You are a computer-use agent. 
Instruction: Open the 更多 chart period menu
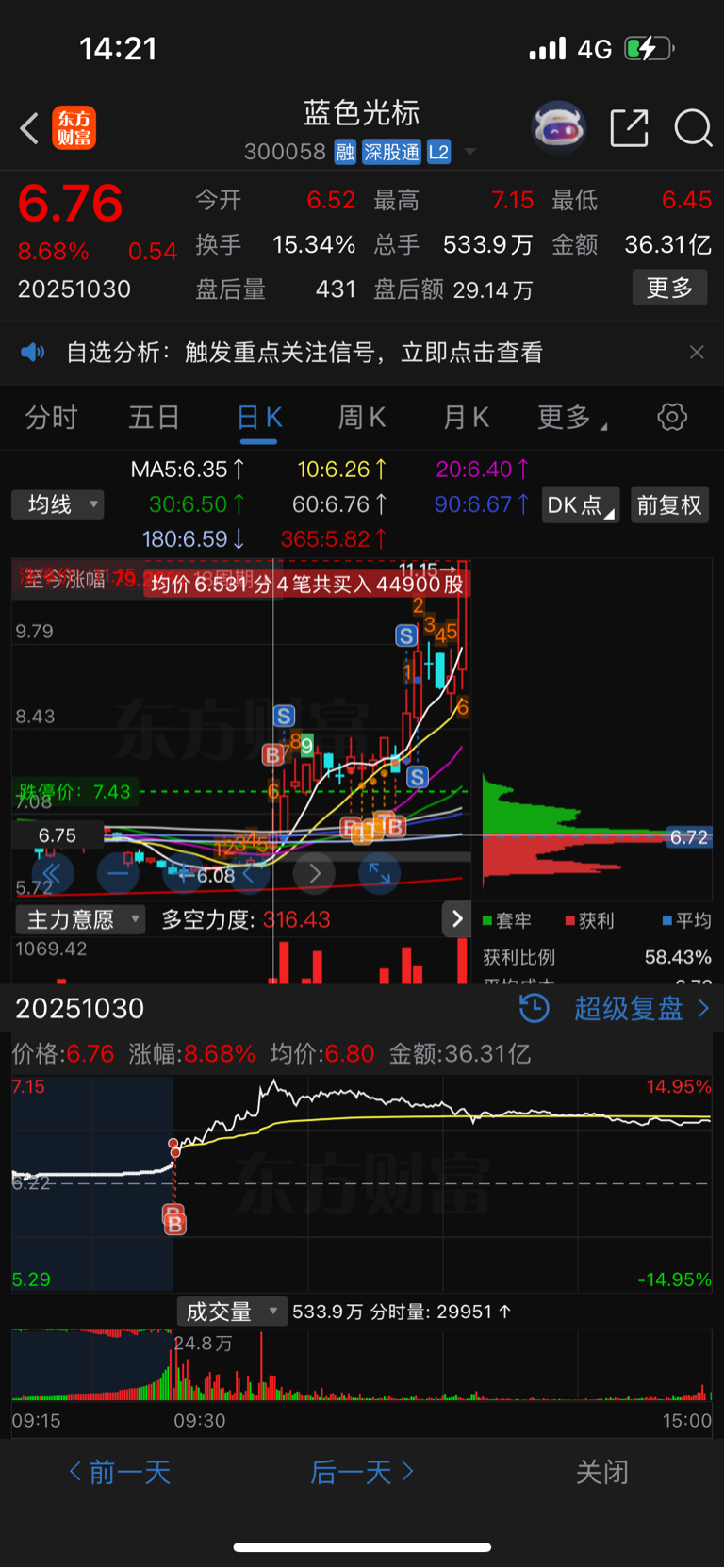tap(571, 417)
